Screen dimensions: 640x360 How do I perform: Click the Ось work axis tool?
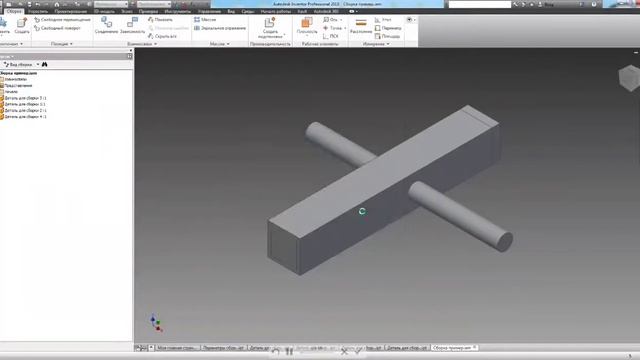tap(331, 20)
